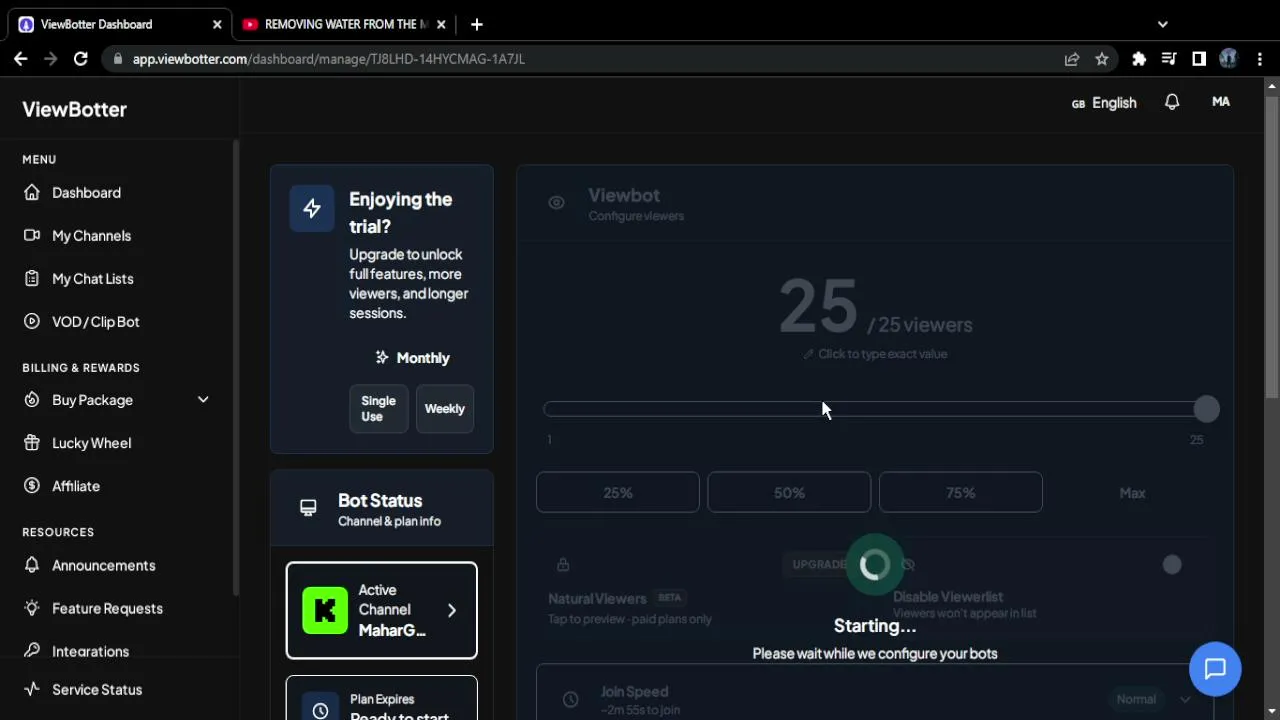The height and width of the screenshot is (720, 1280).
Task: Click the Viewbot eye icon
Action: 556,203
